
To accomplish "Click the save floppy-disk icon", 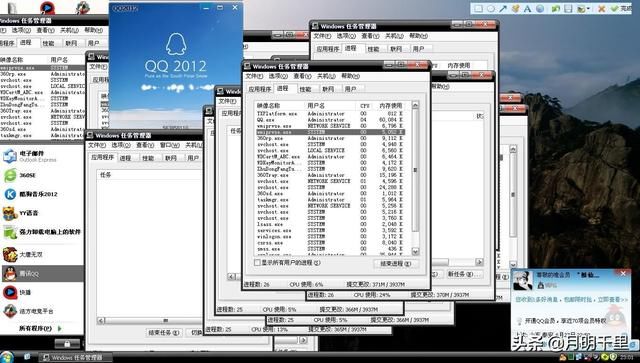I will [568, 8].
